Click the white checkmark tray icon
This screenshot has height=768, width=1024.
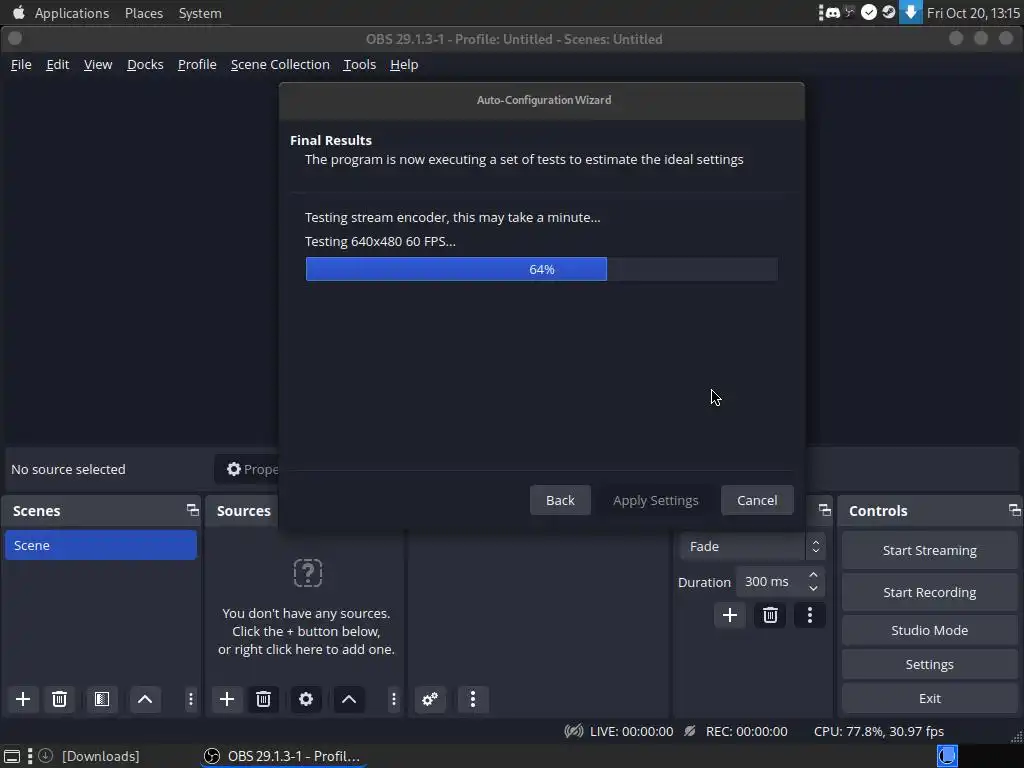[869, 12]
